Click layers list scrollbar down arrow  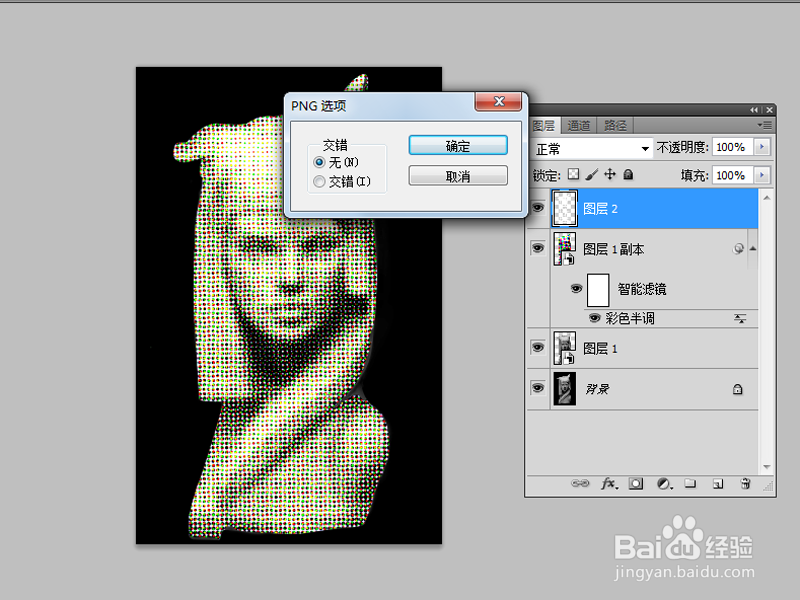[x=767, y=467]
